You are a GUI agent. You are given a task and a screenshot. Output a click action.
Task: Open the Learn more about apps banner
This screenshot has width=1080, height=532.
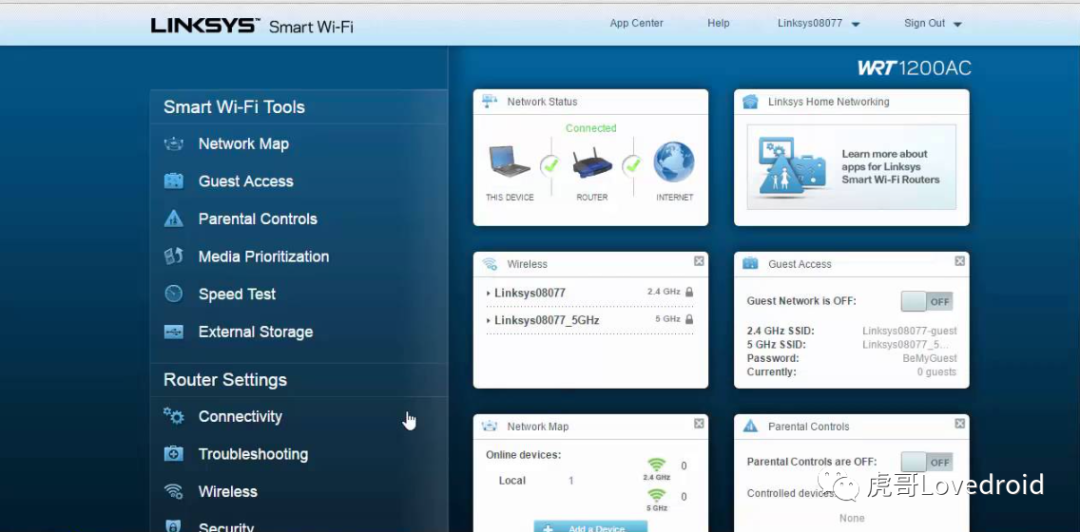point(851,167)
